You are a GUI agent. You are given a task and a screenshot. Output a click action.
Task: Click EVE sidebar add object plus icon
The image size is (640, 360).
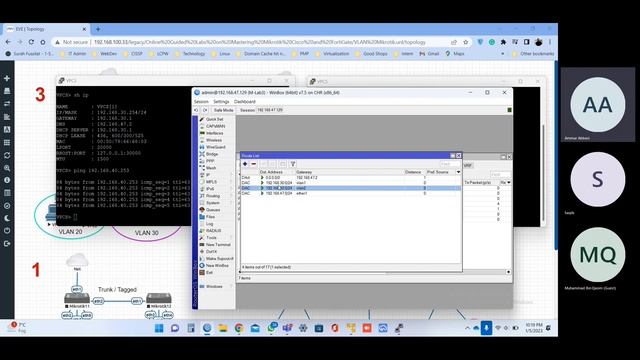pos(7,78)
